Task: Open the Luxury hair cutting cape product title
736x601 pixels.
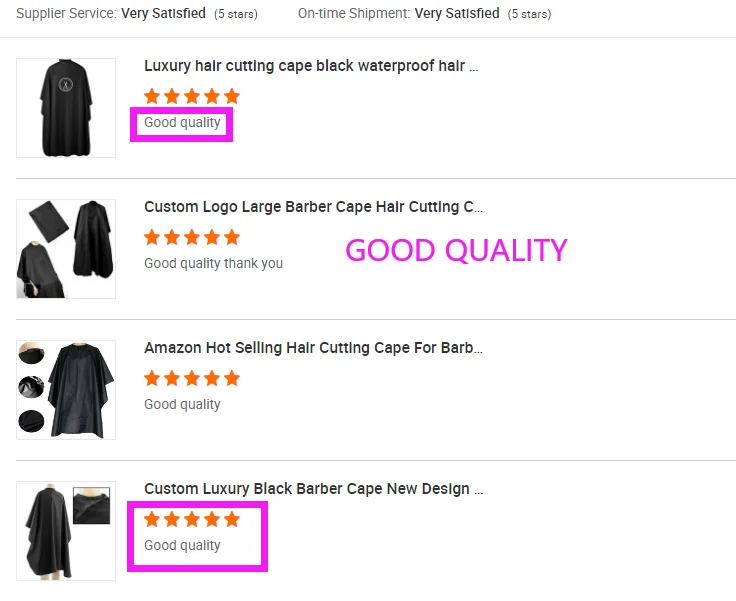Action: tap(311, 66)
